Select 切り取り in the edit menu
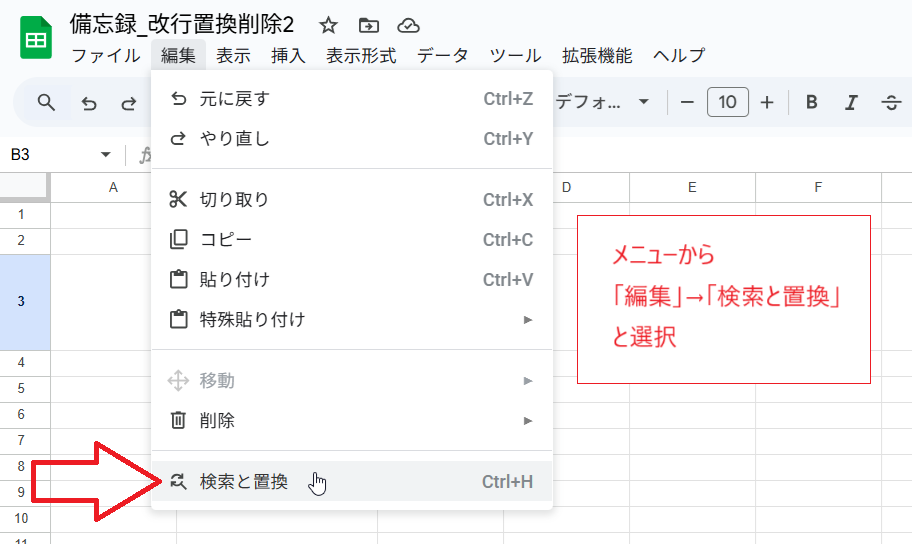 coord(352,200)
